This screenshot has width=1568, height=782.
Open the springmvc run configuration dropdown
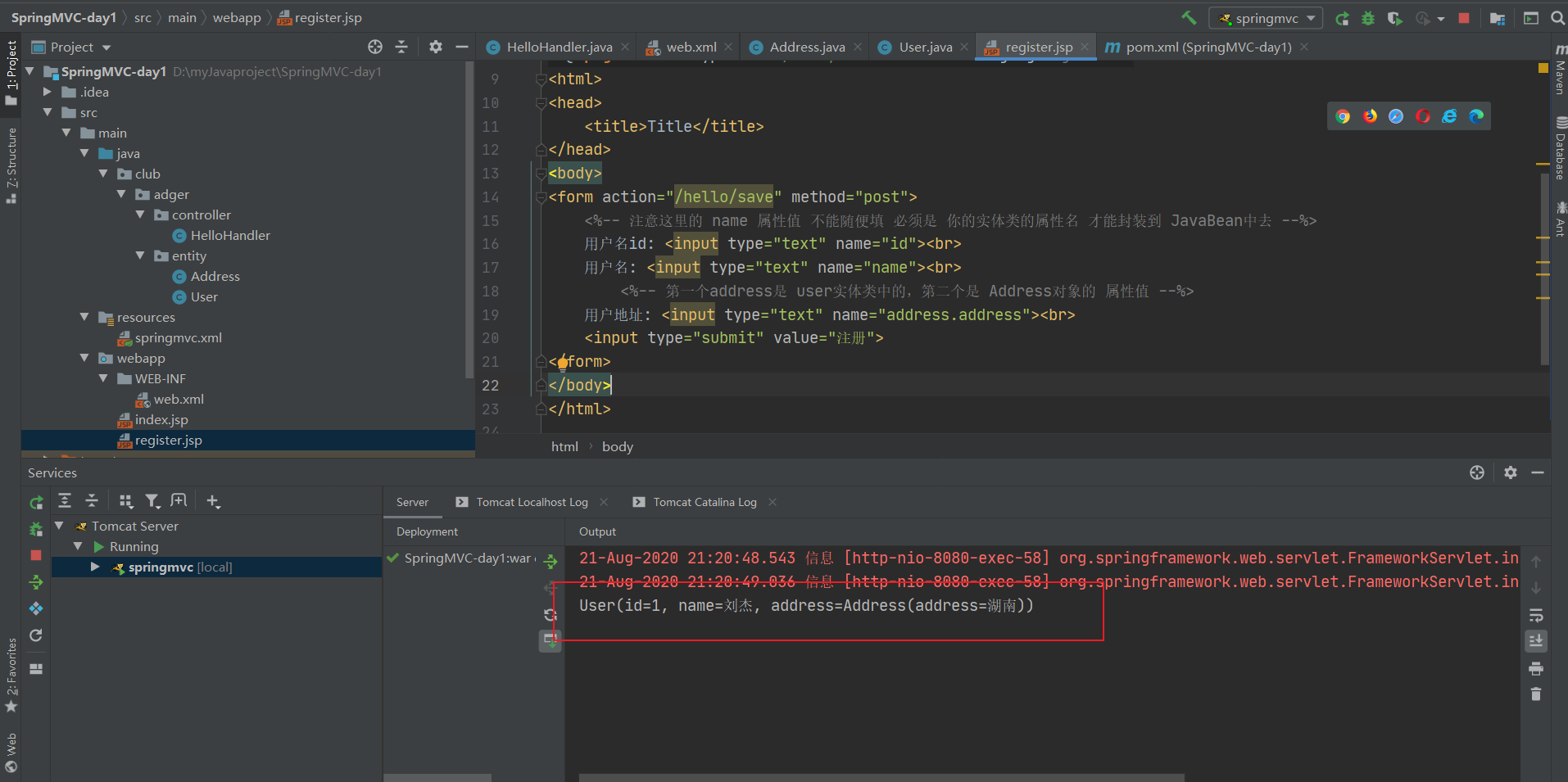coord(1266,18)
